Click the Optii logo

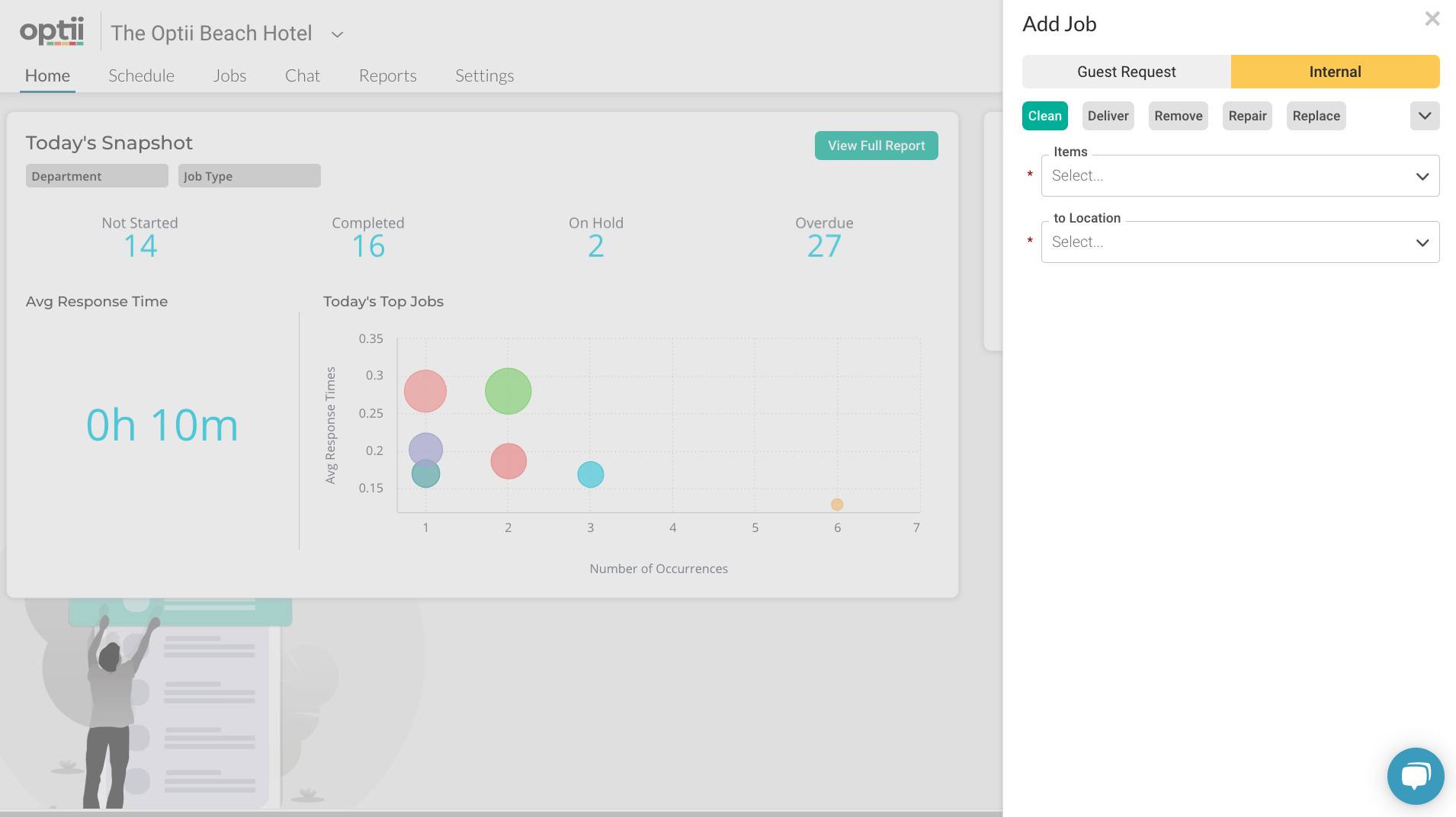click(x=52, y=32)
